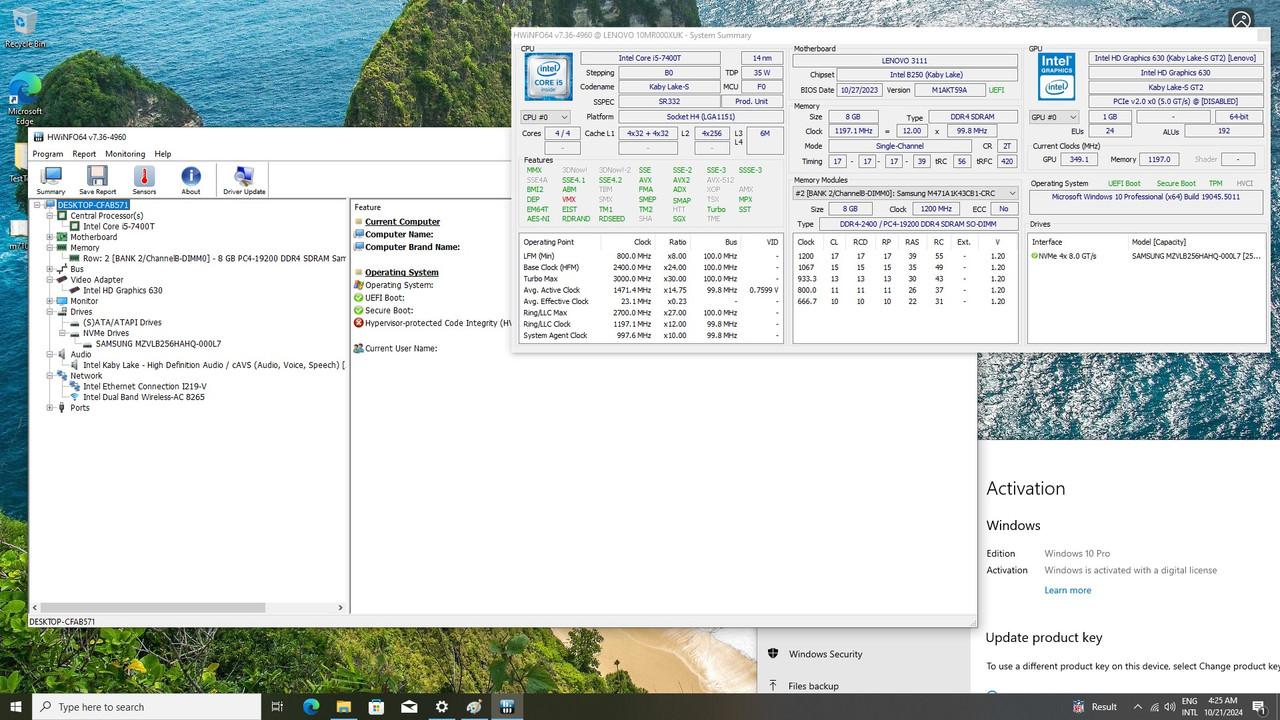The image size is (1280, 720).
Task: Select Intel Core i5-7400T tree item
Action: pyautogui.click(x=119, y=226)
